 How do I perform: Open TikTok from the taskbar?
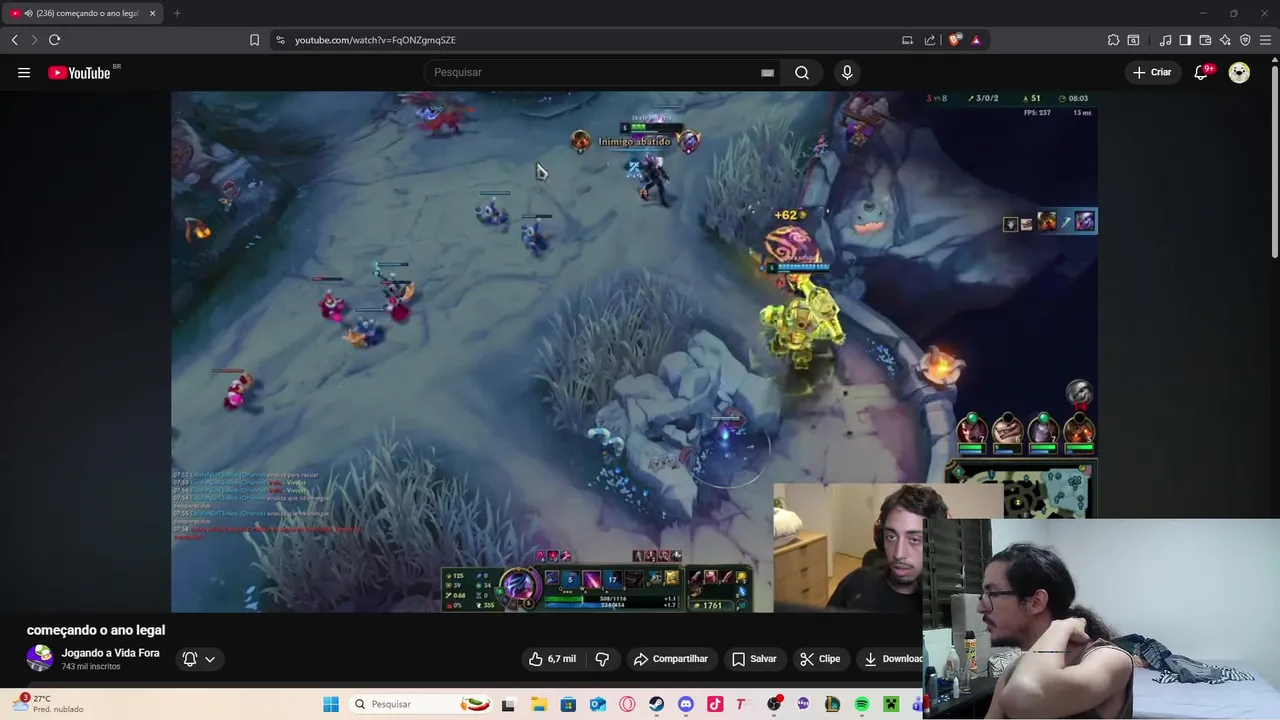tap(715, 704)
